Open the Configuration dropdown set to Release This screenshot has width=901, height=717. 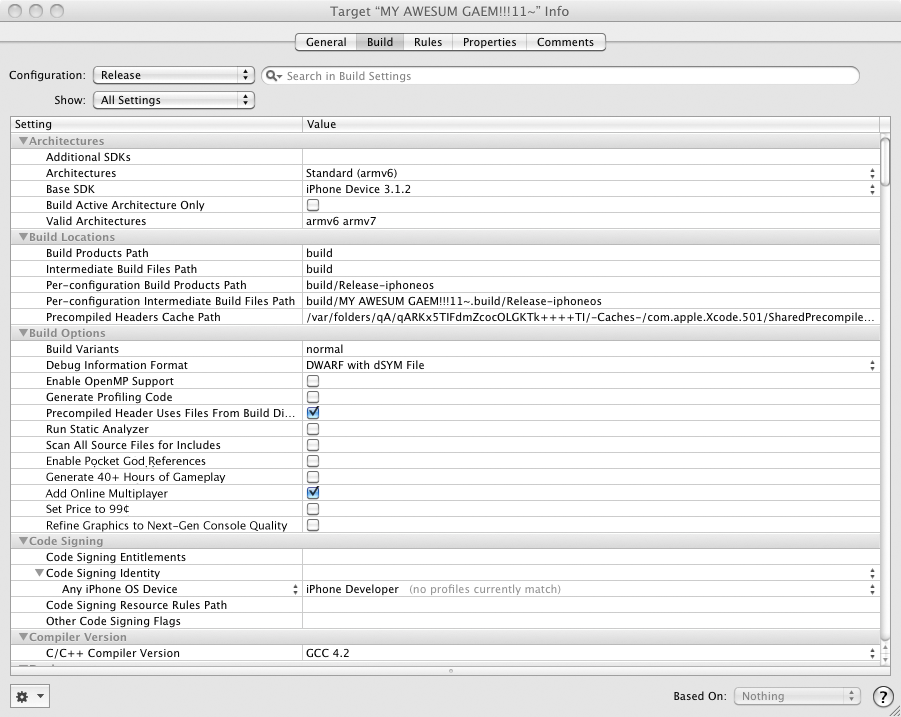[x=174, y=75]
